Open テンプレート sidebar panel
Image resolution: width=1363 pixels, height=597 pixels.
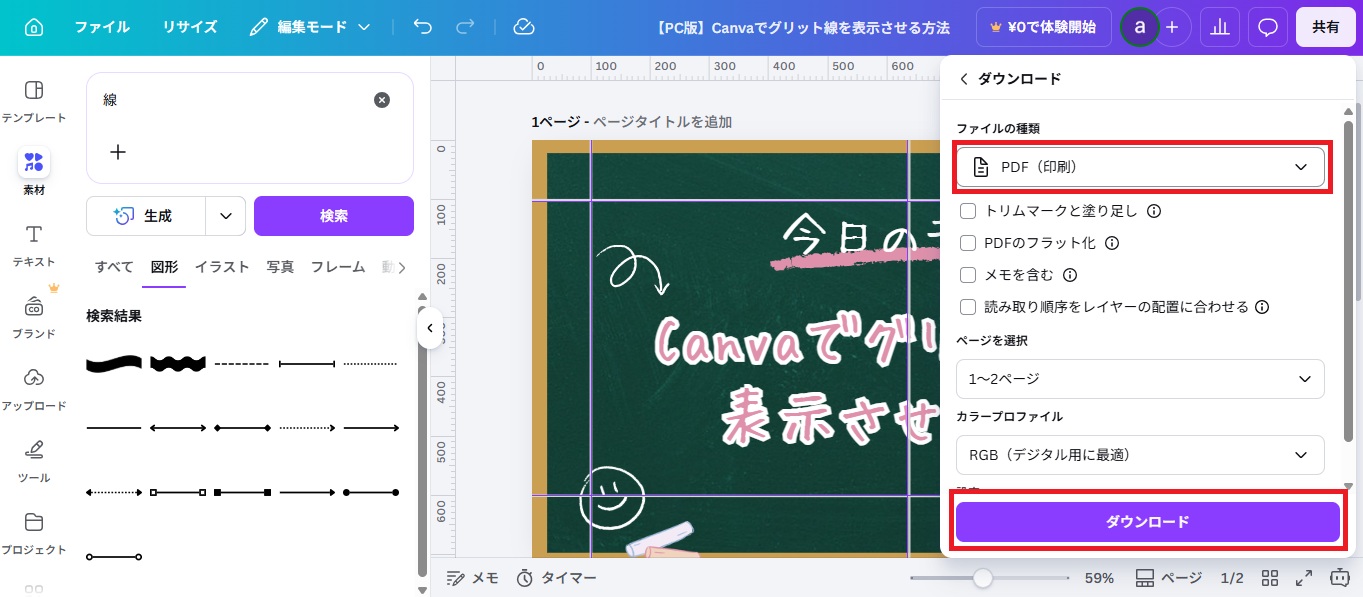34,101
